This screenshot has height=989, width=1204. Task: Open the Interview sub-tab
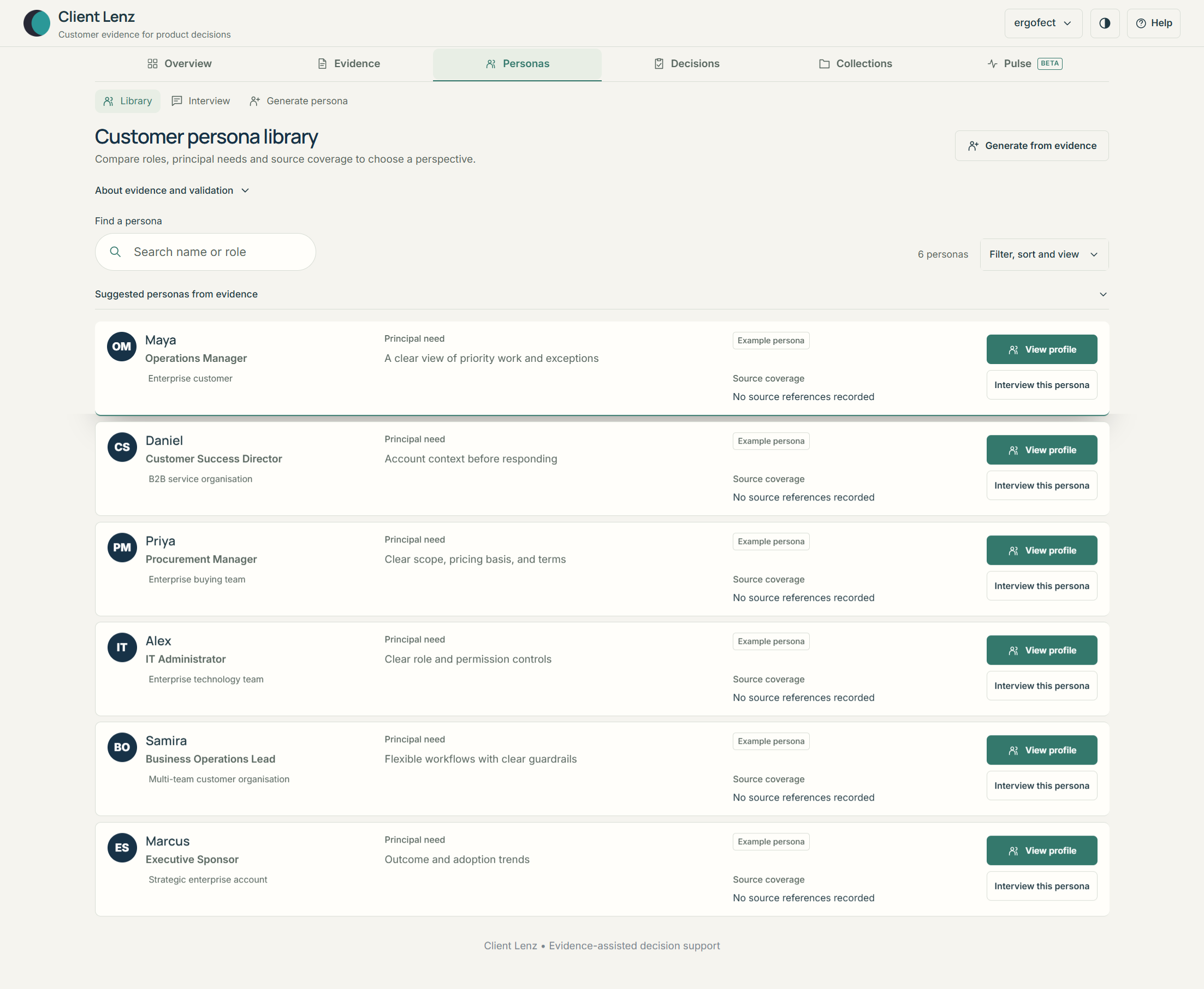201,101
